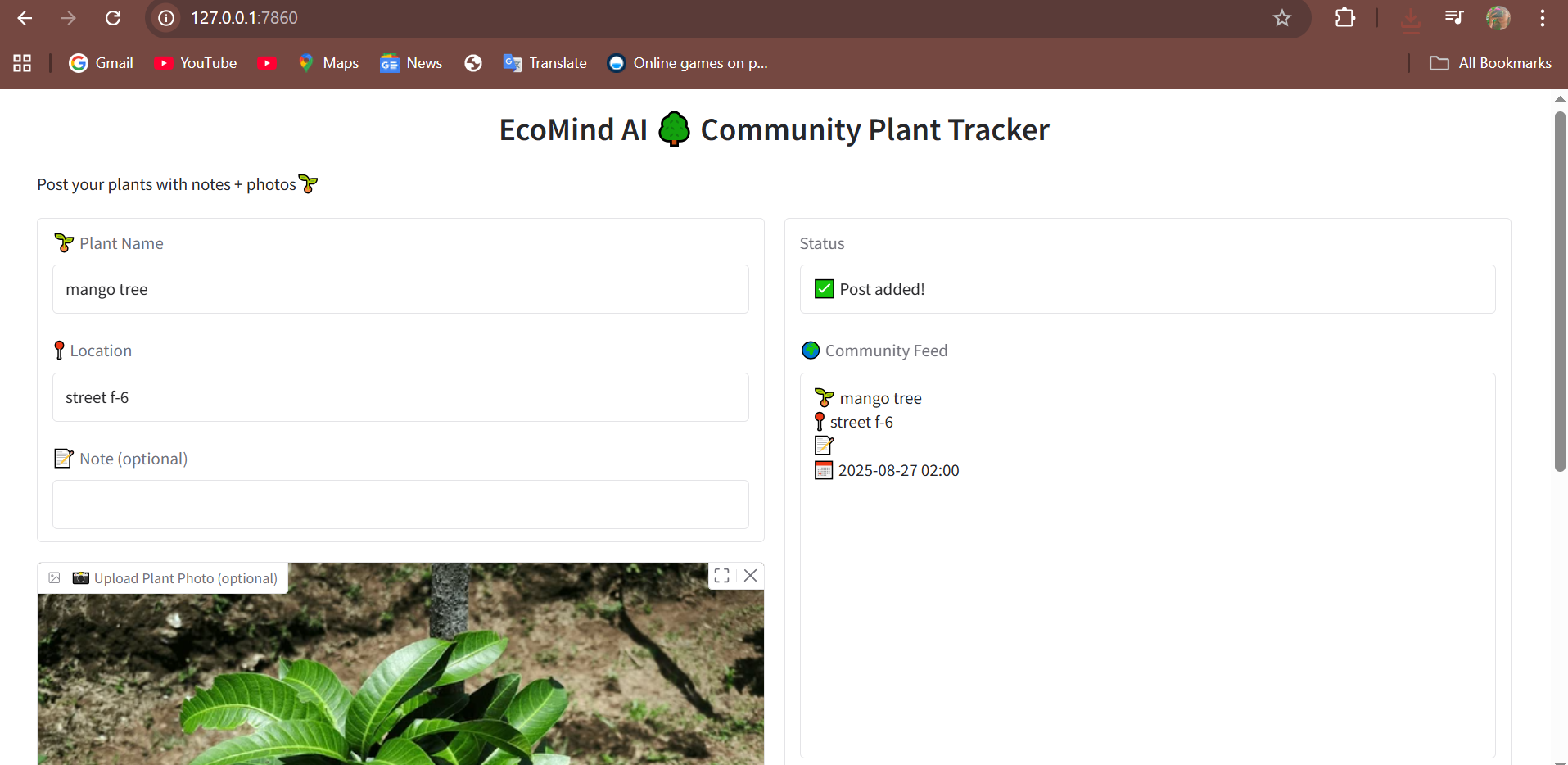Open the YouTube bookmark labeled YouTube

pos(196,63)
